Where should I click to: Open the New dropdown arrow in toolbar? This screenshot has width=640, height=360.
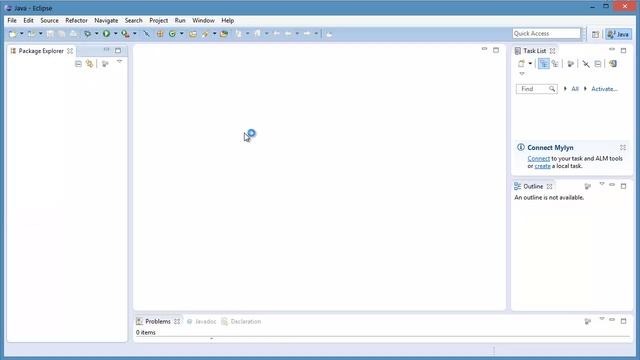click(x=22, y=34)
